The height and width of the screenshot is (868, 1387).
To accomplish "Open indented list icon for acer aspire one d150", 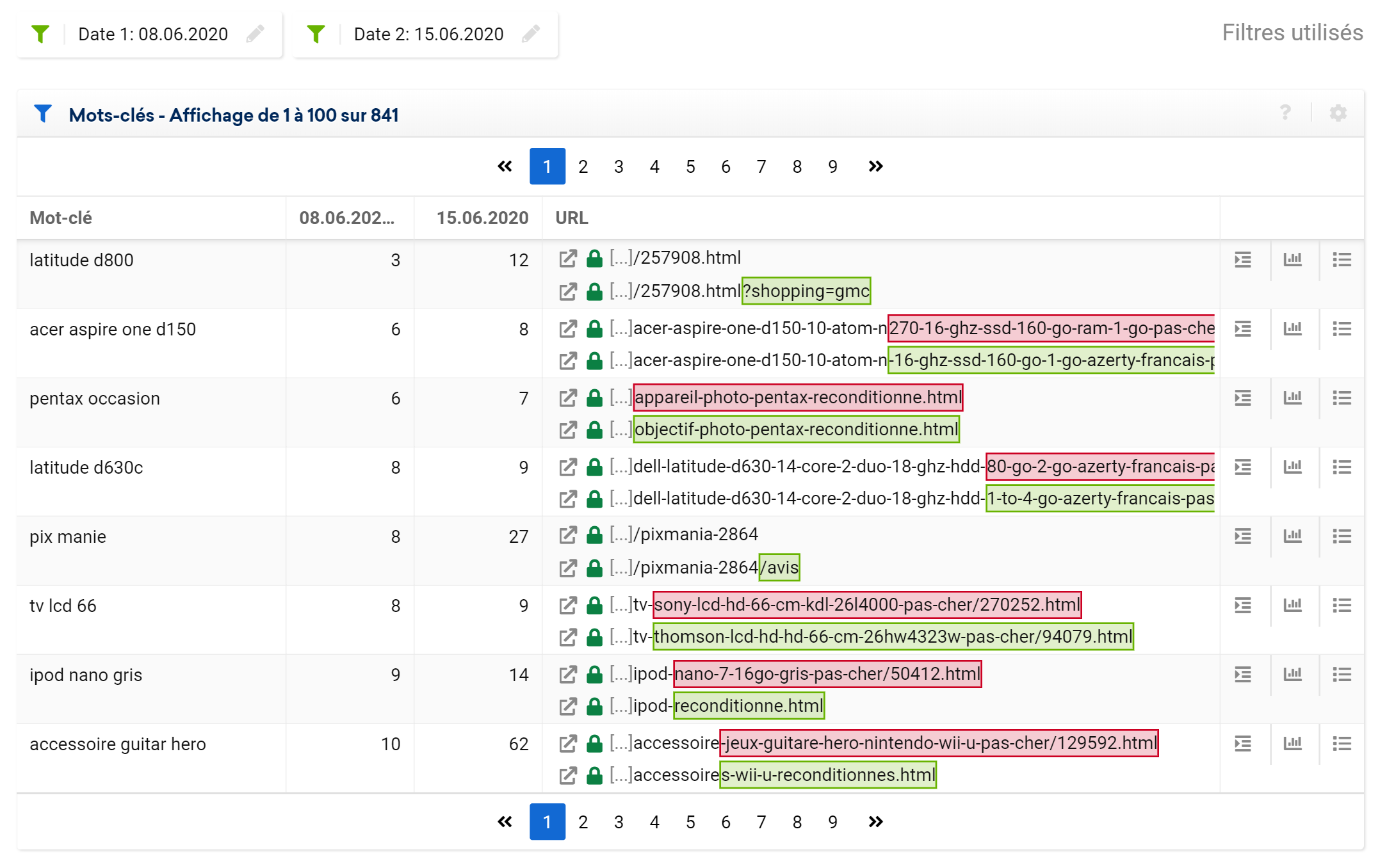I will [1243, 328].
